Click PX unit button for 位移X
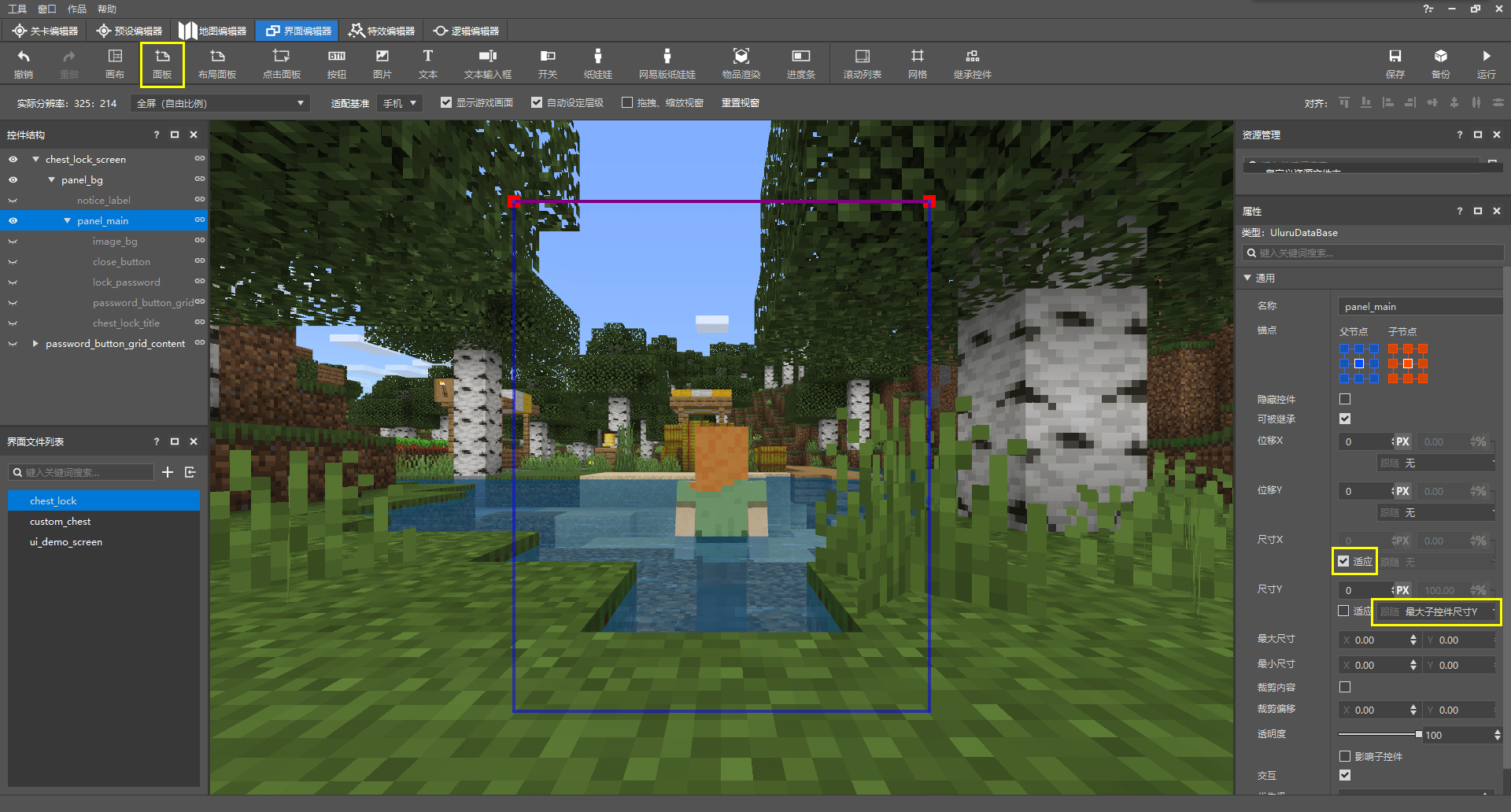 [1402, 441]
